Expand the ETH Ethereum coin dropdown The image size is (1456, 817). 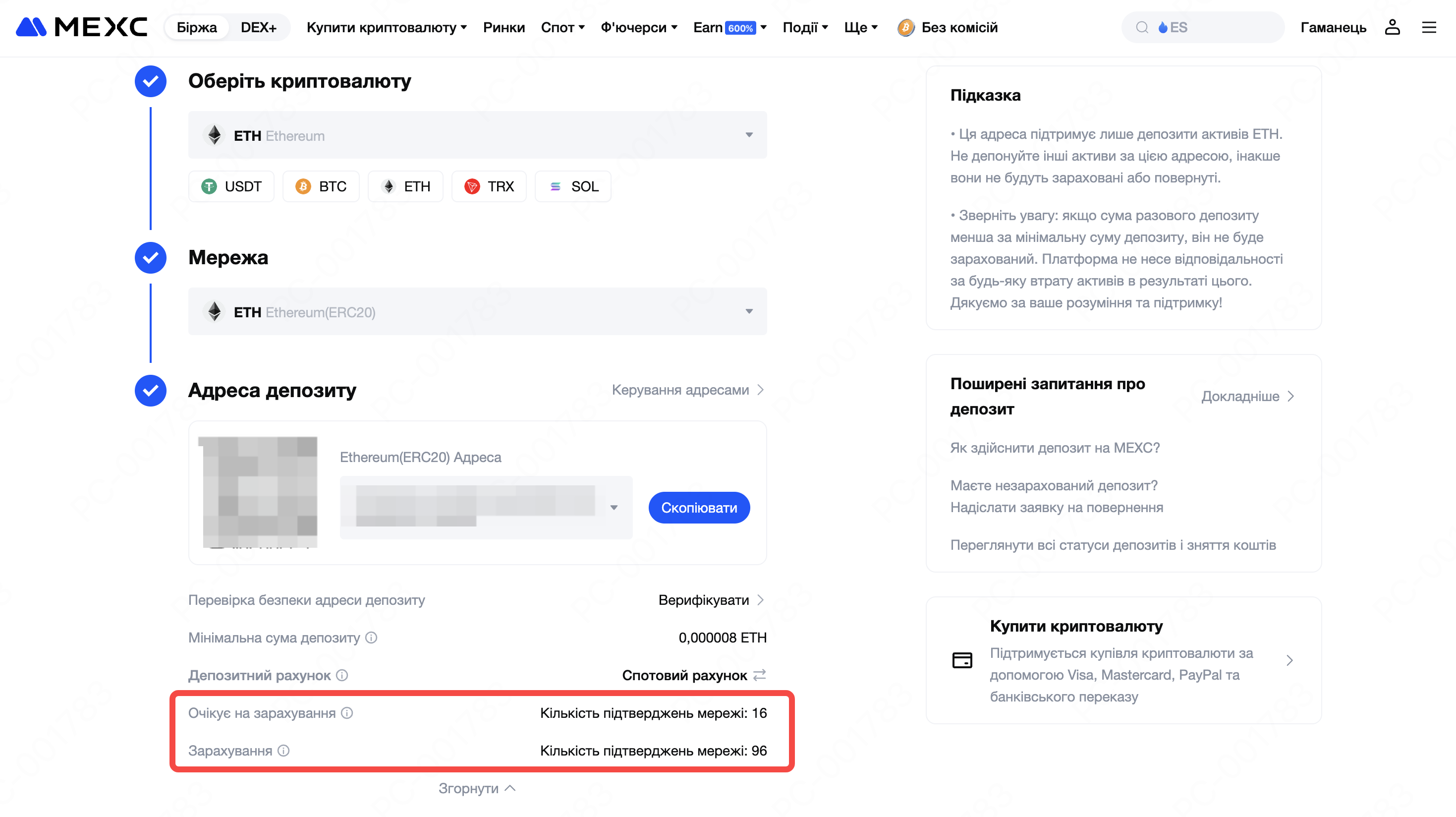[477, 134]
